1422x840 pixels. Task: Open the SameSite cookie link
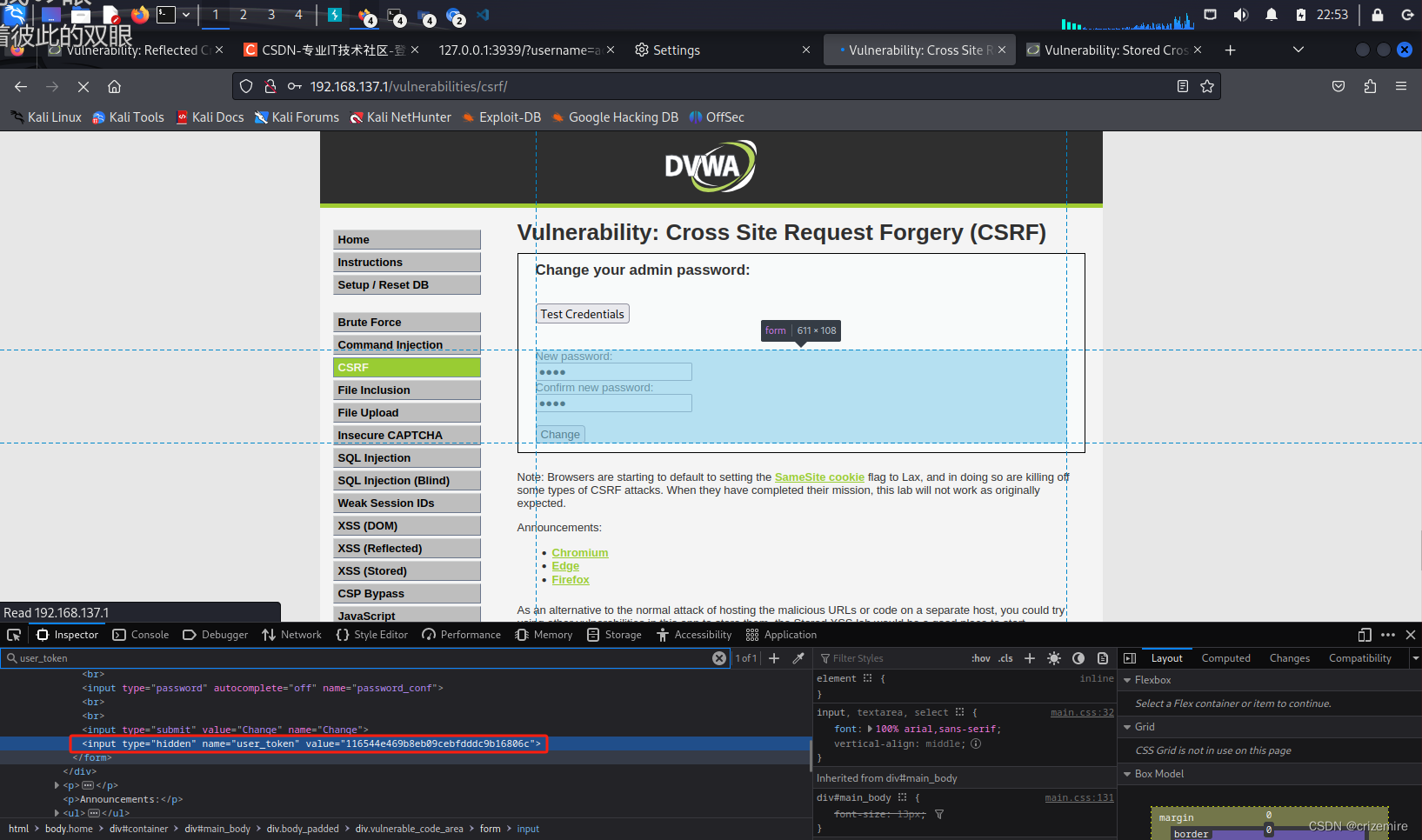(x=818, y=477)
